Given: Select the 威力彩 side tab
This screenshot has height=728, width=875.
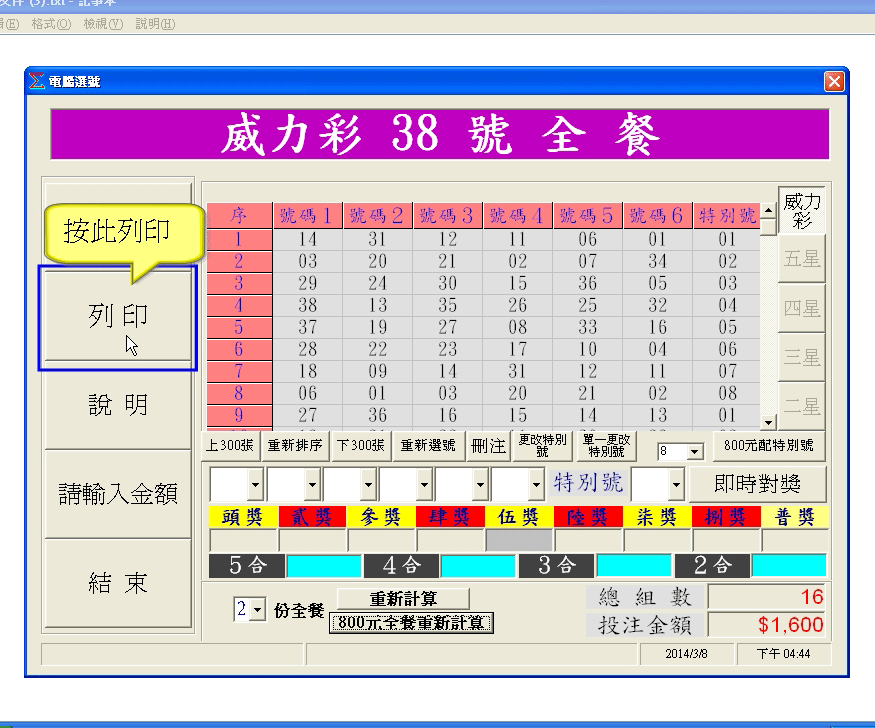Looking at the screenshot, I should [x=801, y=210].
